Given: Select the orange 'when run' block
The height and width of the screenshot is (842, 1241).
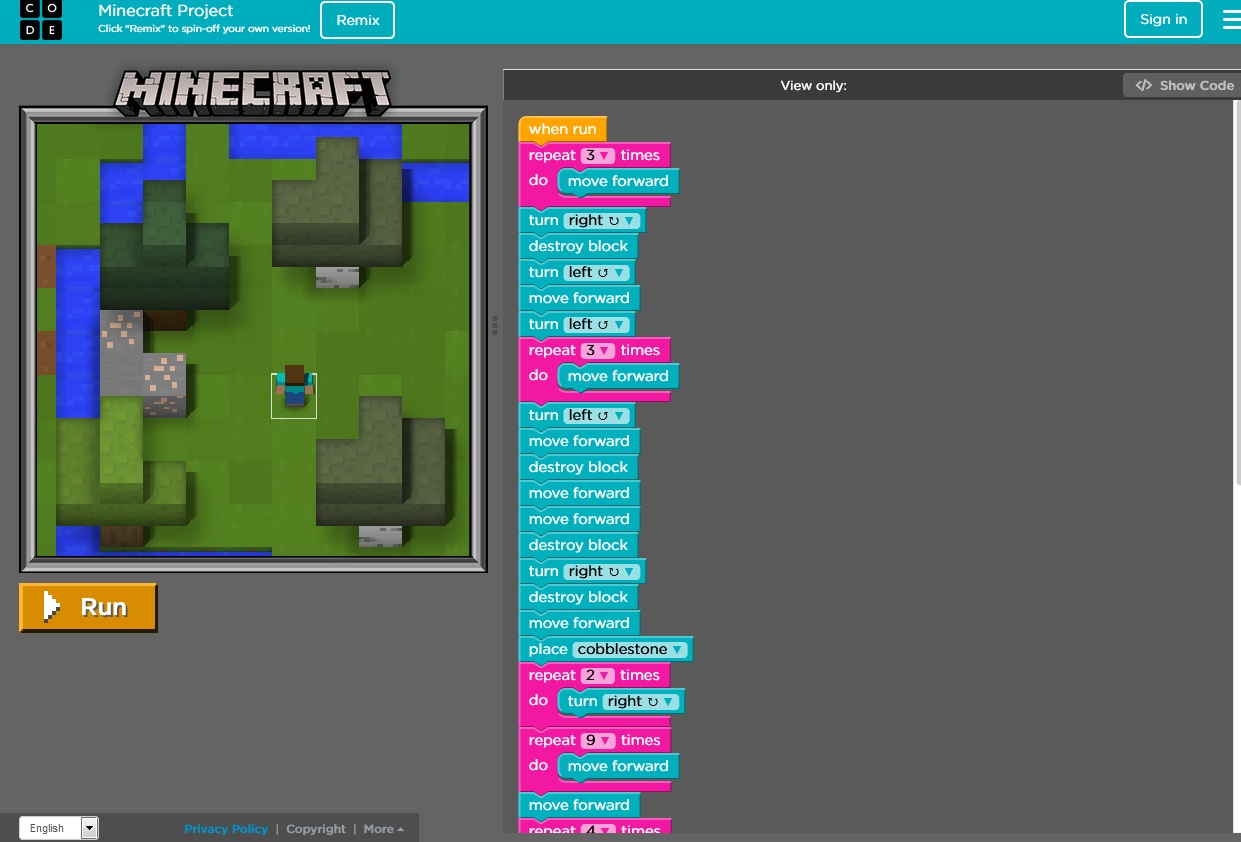Looking at the screenshot, I should (x=562, y=129).
